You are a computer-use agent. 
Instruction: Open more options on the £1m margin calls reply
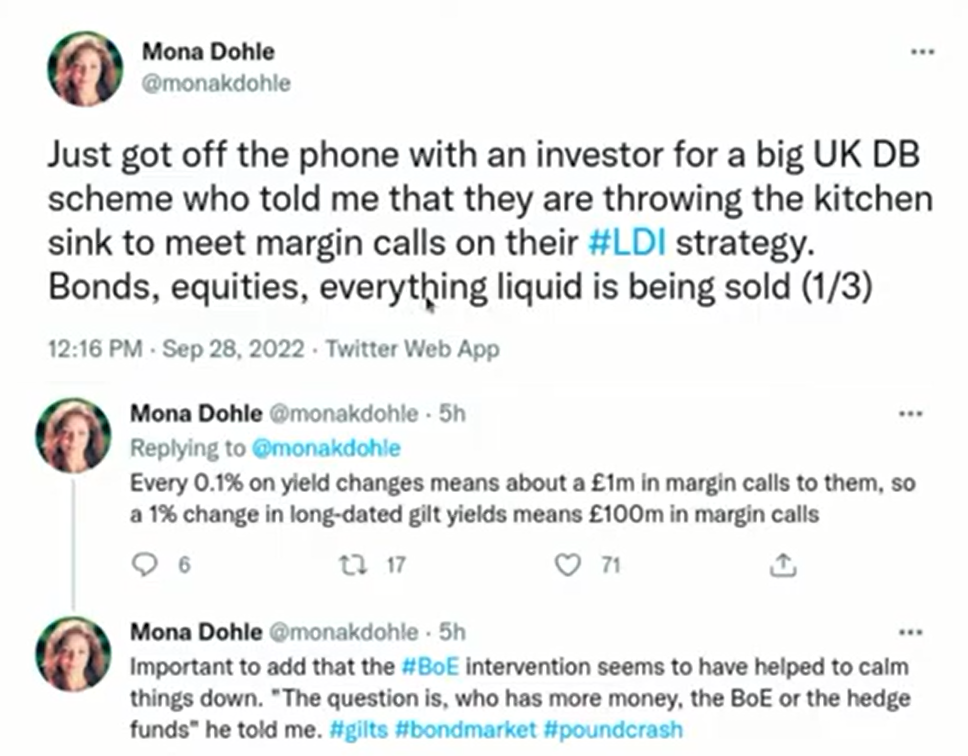point(911,414)
